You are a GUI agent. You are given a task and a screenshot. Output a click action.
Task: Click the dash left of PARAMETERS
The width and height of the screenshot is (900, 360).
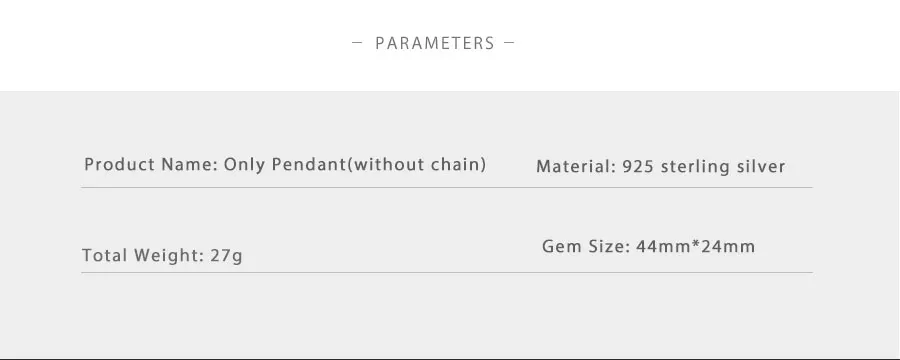[x=357, y=42]
